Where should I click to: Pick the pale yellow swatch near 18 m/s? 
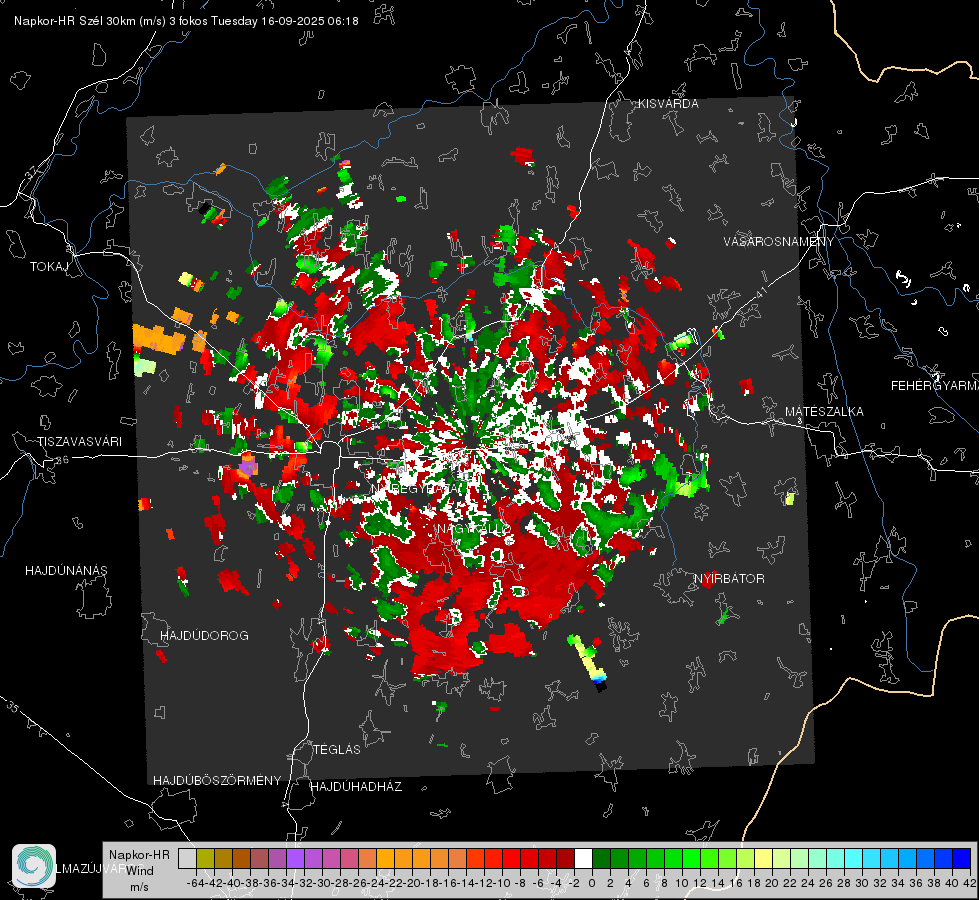pyautogui.click(x=764, y=858)
